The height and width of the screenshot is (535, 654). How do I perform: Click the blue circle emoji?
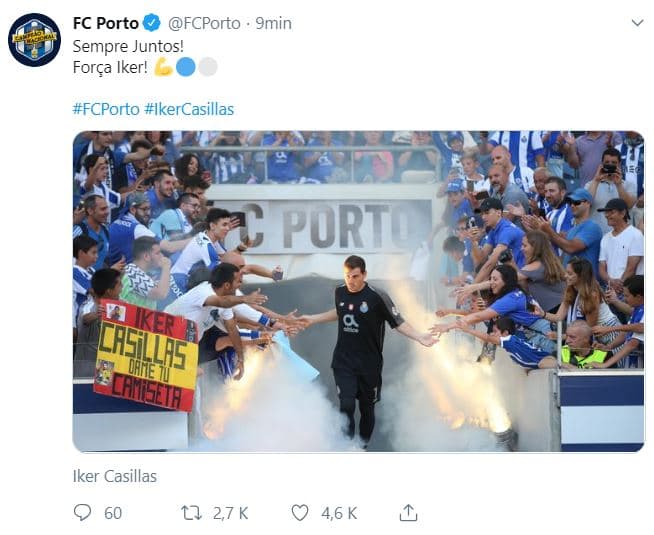[x=185, y=67]
